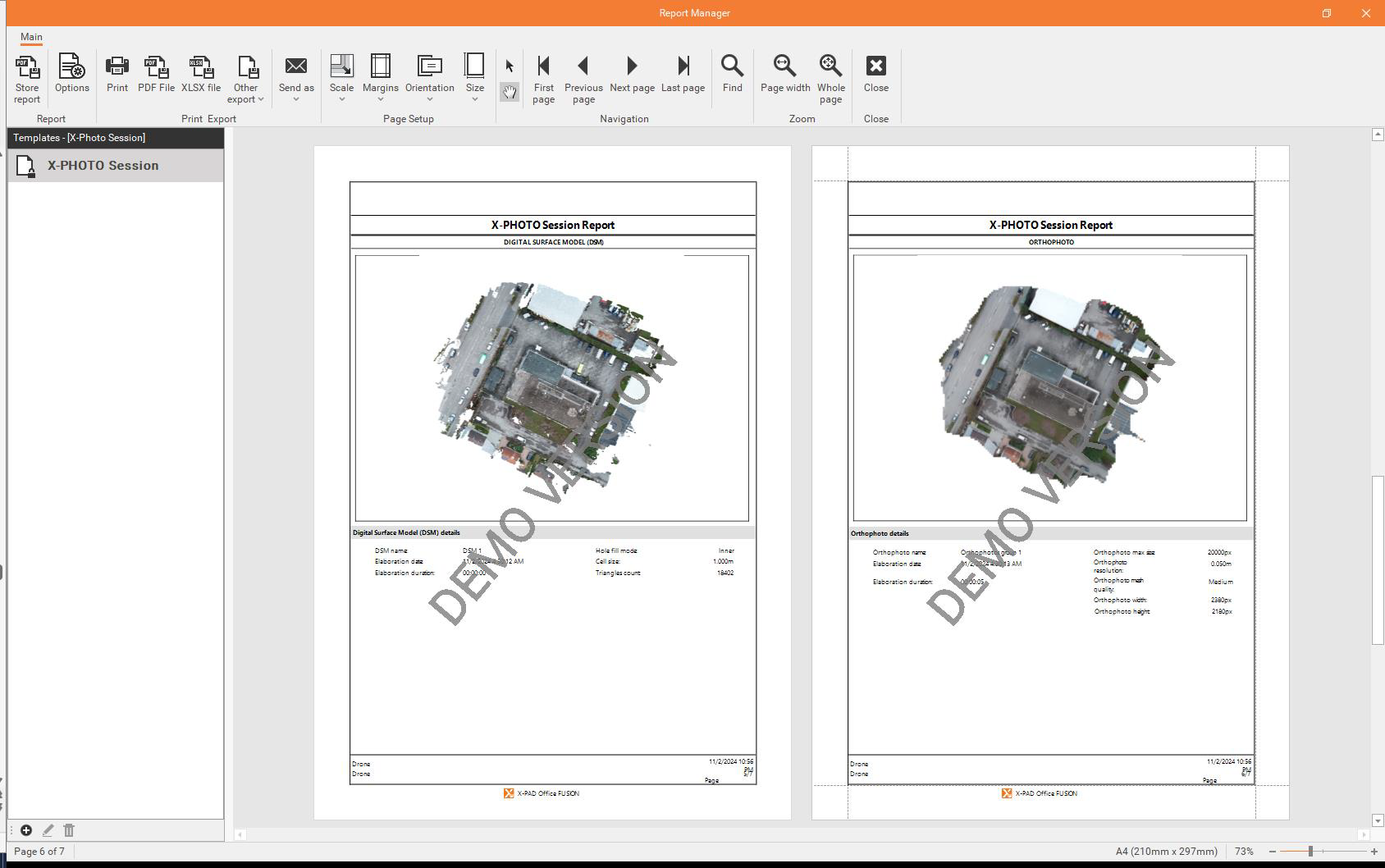Viewport: 1385px width, 868px height.
Task: Open the Orientation dropdown menu
Action: coord(429,80)
